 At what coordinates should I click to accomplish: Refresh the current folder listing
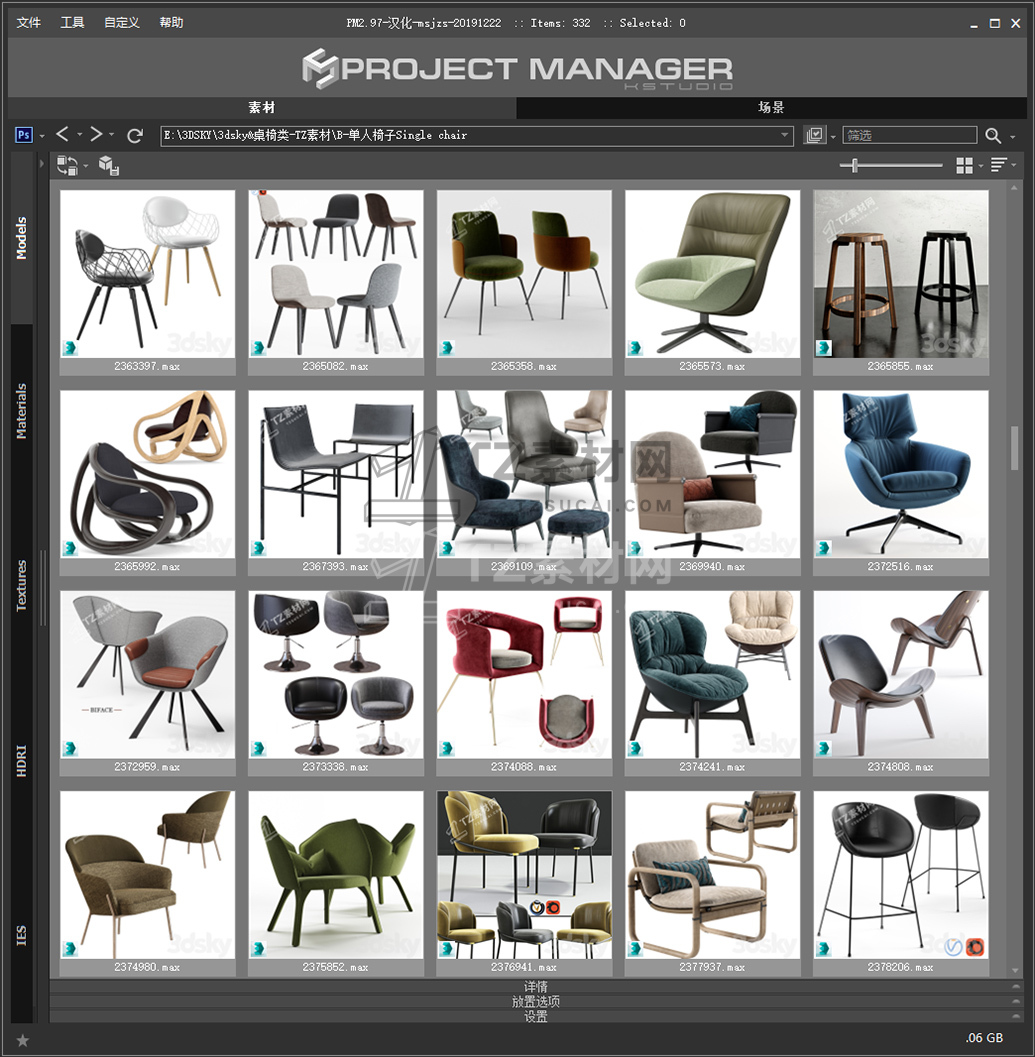point(135,135)
